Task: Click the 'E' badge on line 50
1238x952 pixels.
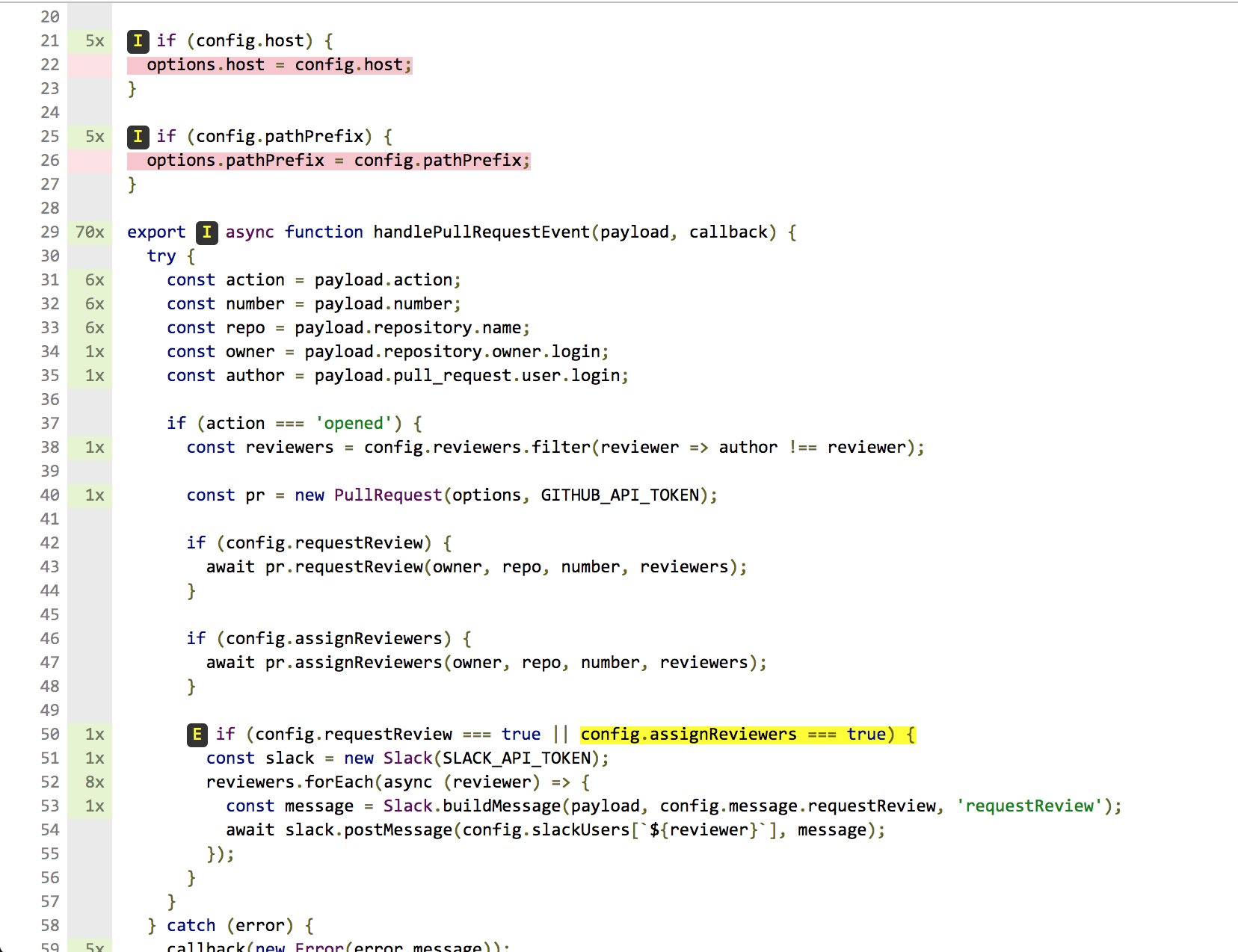Action: [197, 735]
